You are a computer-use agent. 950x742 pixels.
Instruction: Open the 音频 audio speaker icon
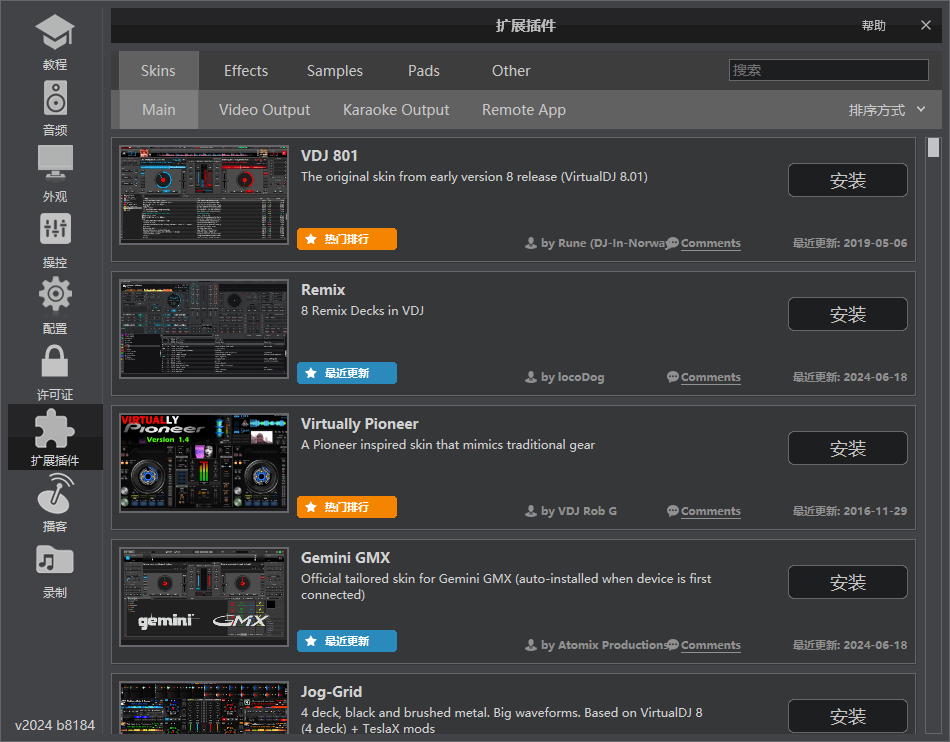click(55, 99)
